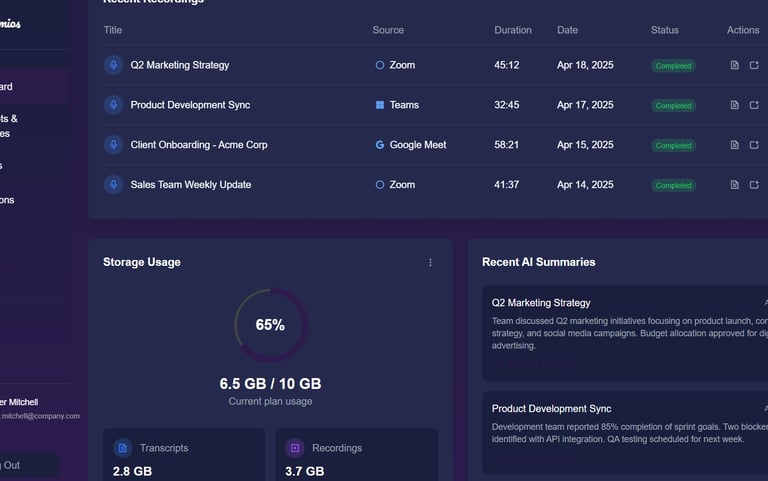The image size is (768, 481).
Task: Click the Transcripts storage file icon
Action: (122, 448)
